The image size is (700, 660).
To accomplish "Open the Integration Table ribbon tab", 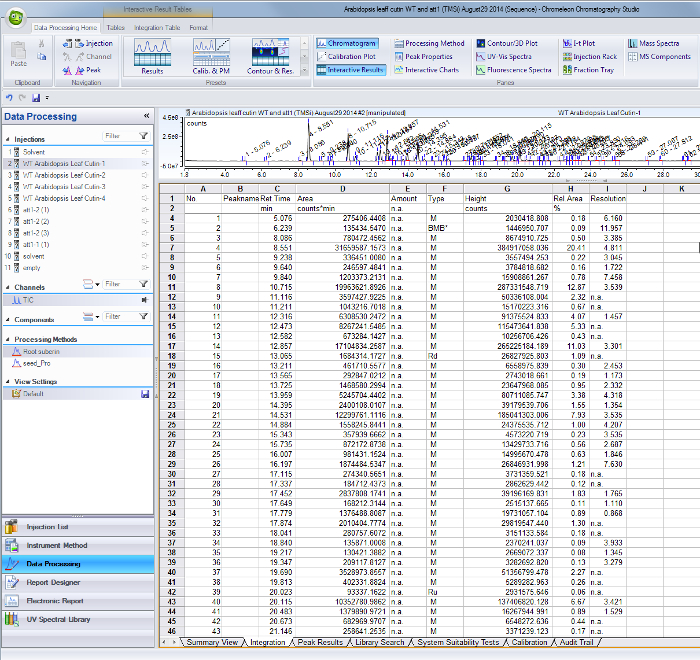I will point(157,28).
